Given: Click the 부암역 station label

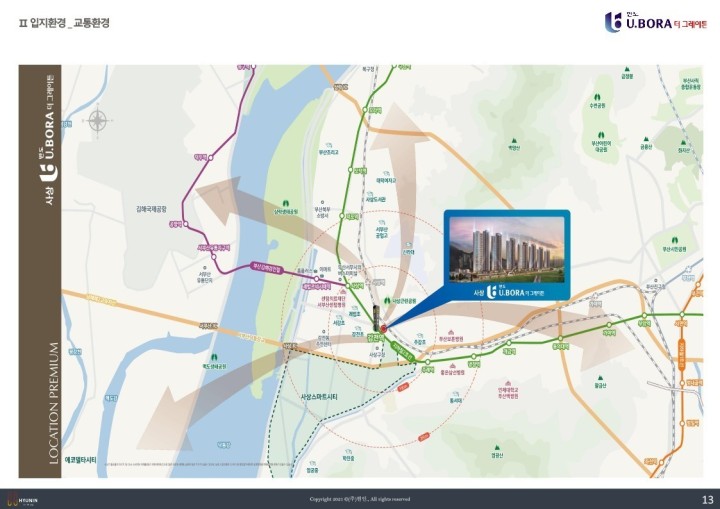Looking at the screenshot, I should [x=644, y=323].
